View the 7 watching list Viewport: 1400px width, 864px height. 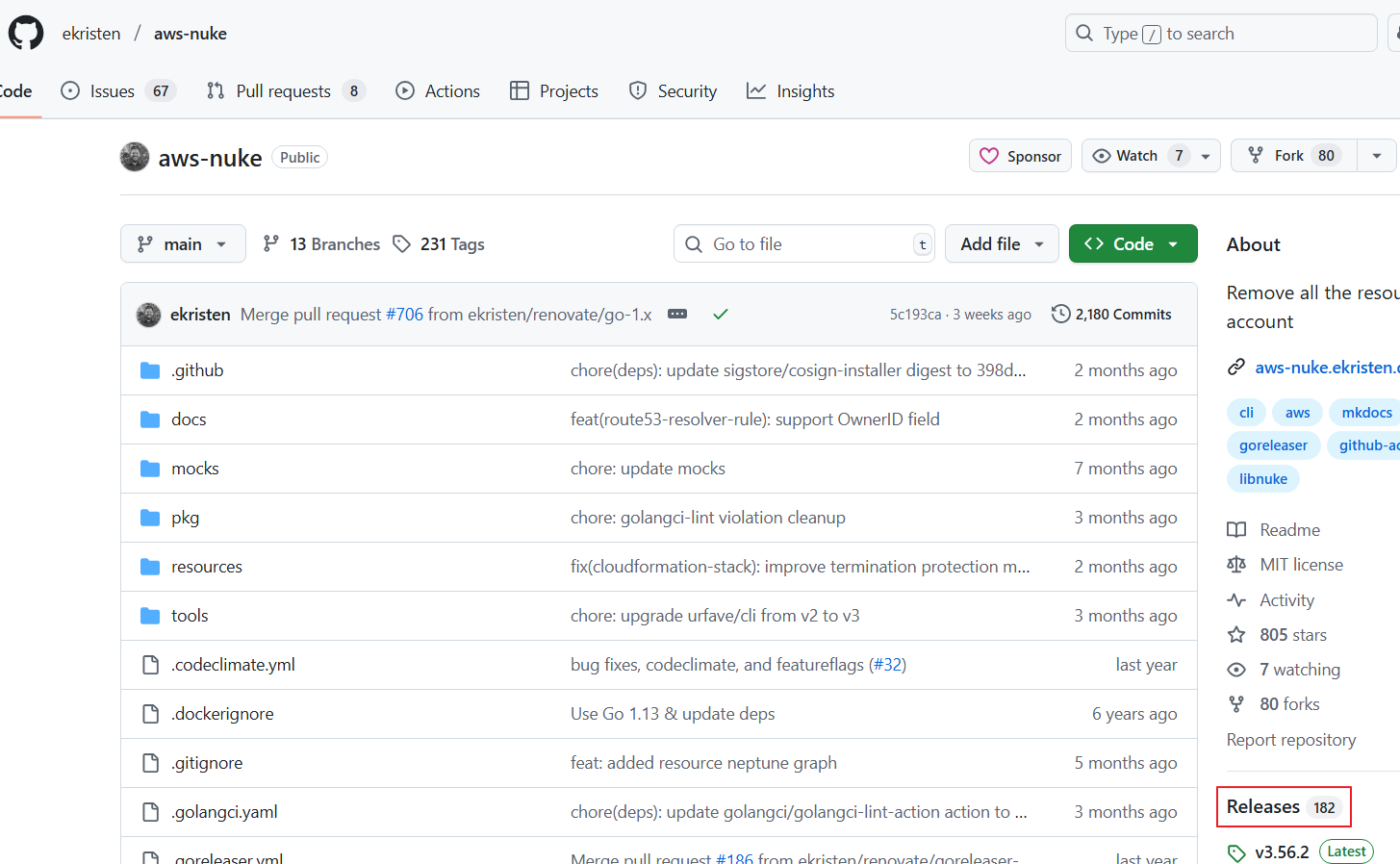tap(1284, 670)
